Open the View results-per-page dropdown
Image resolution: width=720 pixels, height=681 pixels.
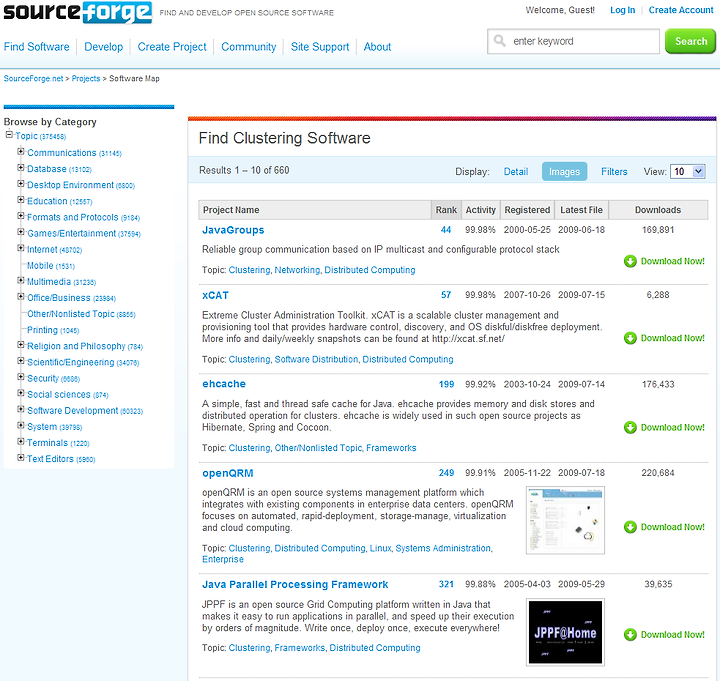[x=687, y=172]
